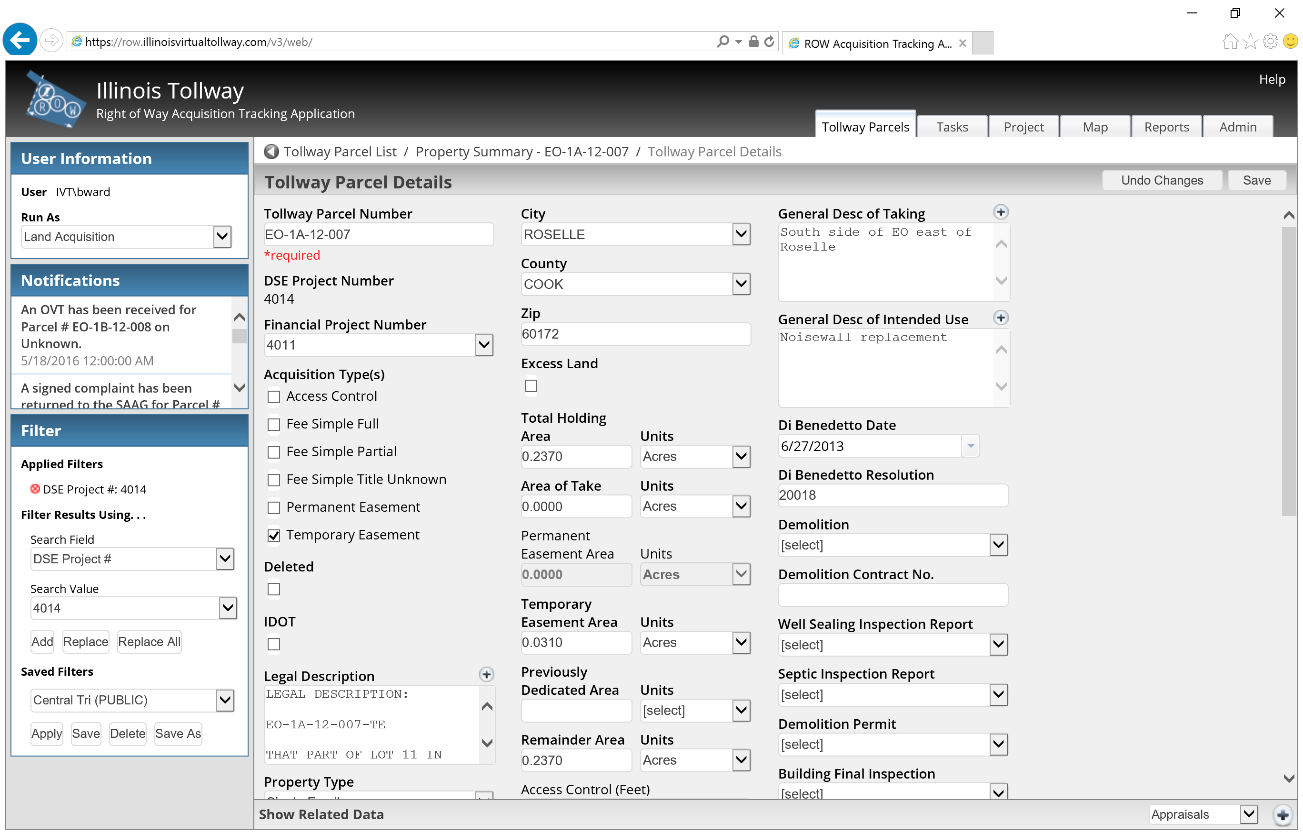
Task: Open the Legal Description expand icon
Action: [x=486, y=675]
